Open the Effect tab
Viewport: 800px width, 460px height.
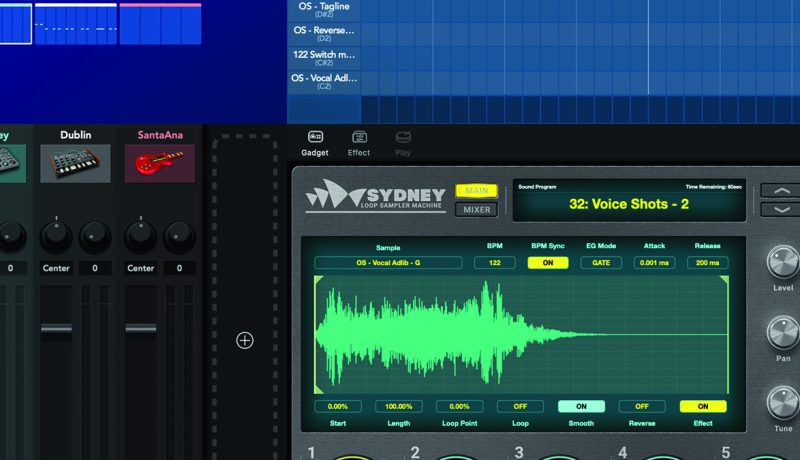(359, 143)
